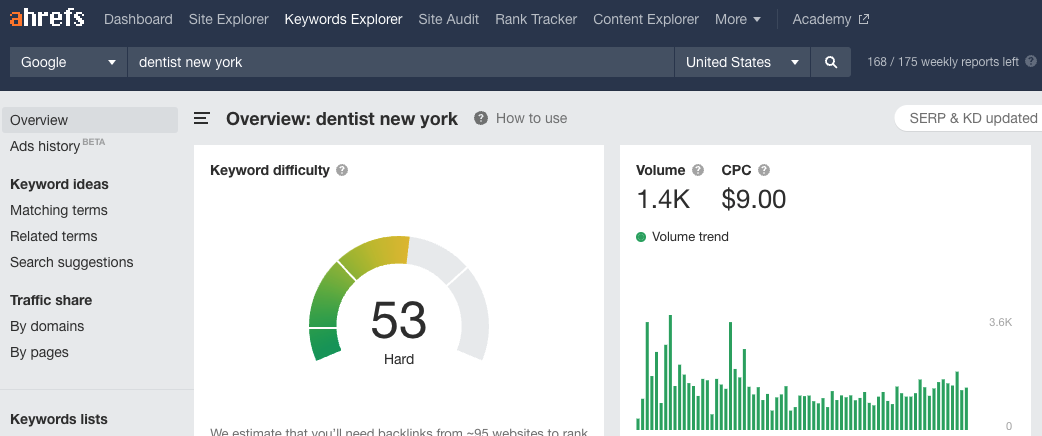Open Search suggestions
The image size is (1042, 436).
tap(72, 262)
